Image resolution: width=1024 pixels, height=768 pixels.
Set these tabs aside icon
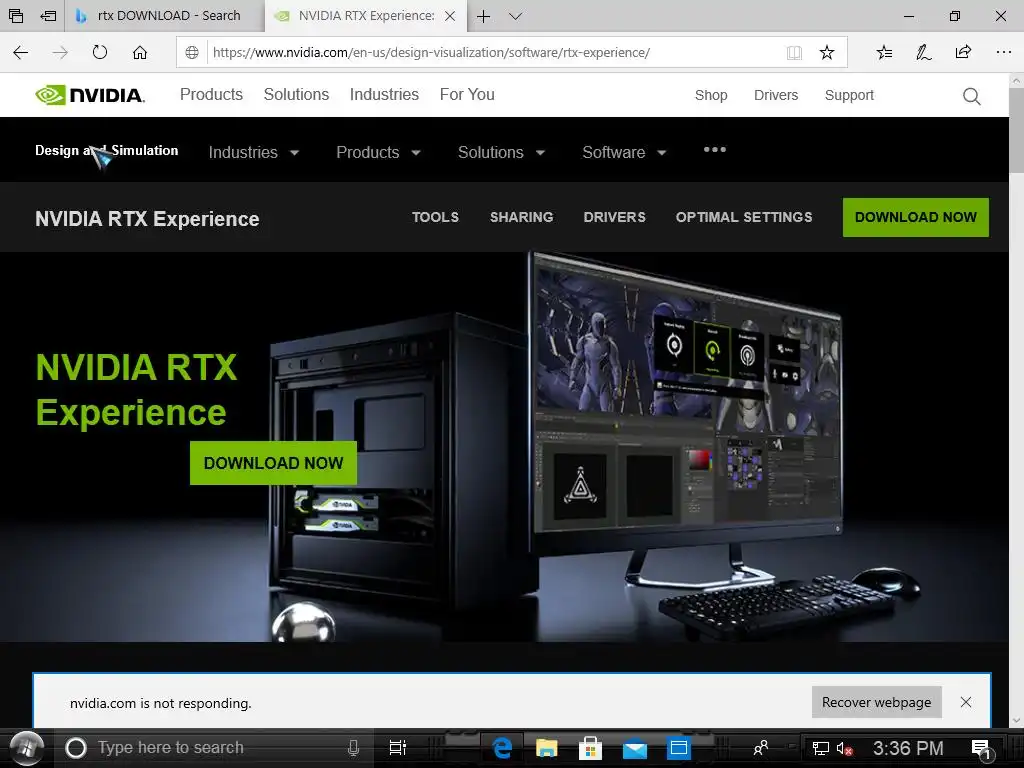click(x=48, y=16)
